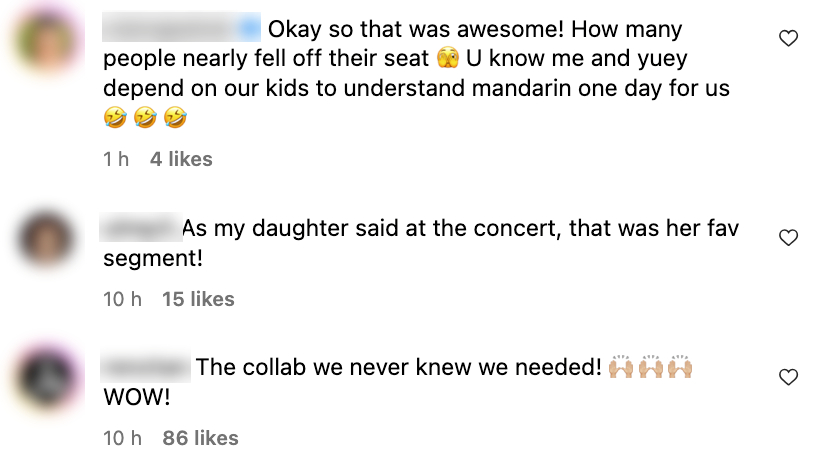
Task: Visit the username before "The collab we never"
Action: (146, 367)
